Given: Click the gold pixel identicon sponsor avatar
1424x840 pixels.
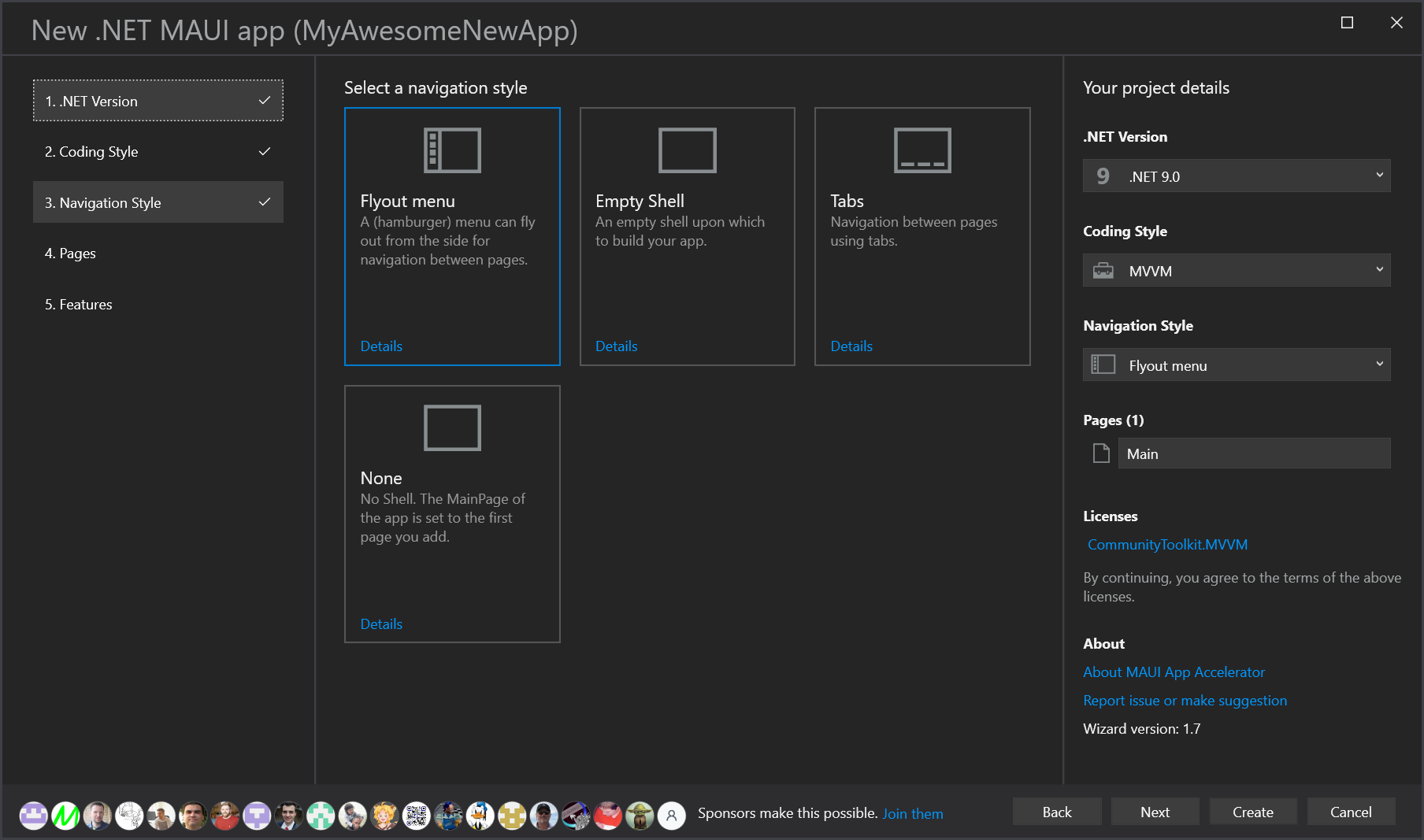Looking at the screenshot, I should 512,816.
